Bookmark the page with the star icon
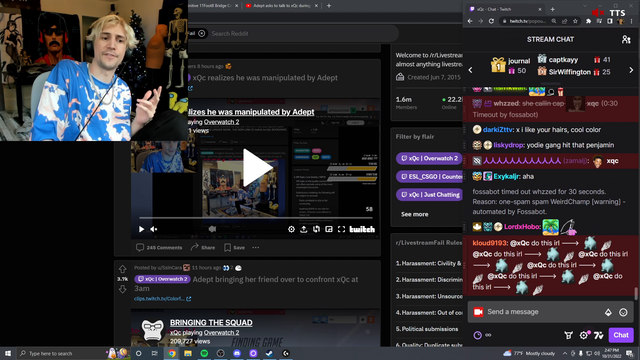Screen dimensions: 640x360 575,21
